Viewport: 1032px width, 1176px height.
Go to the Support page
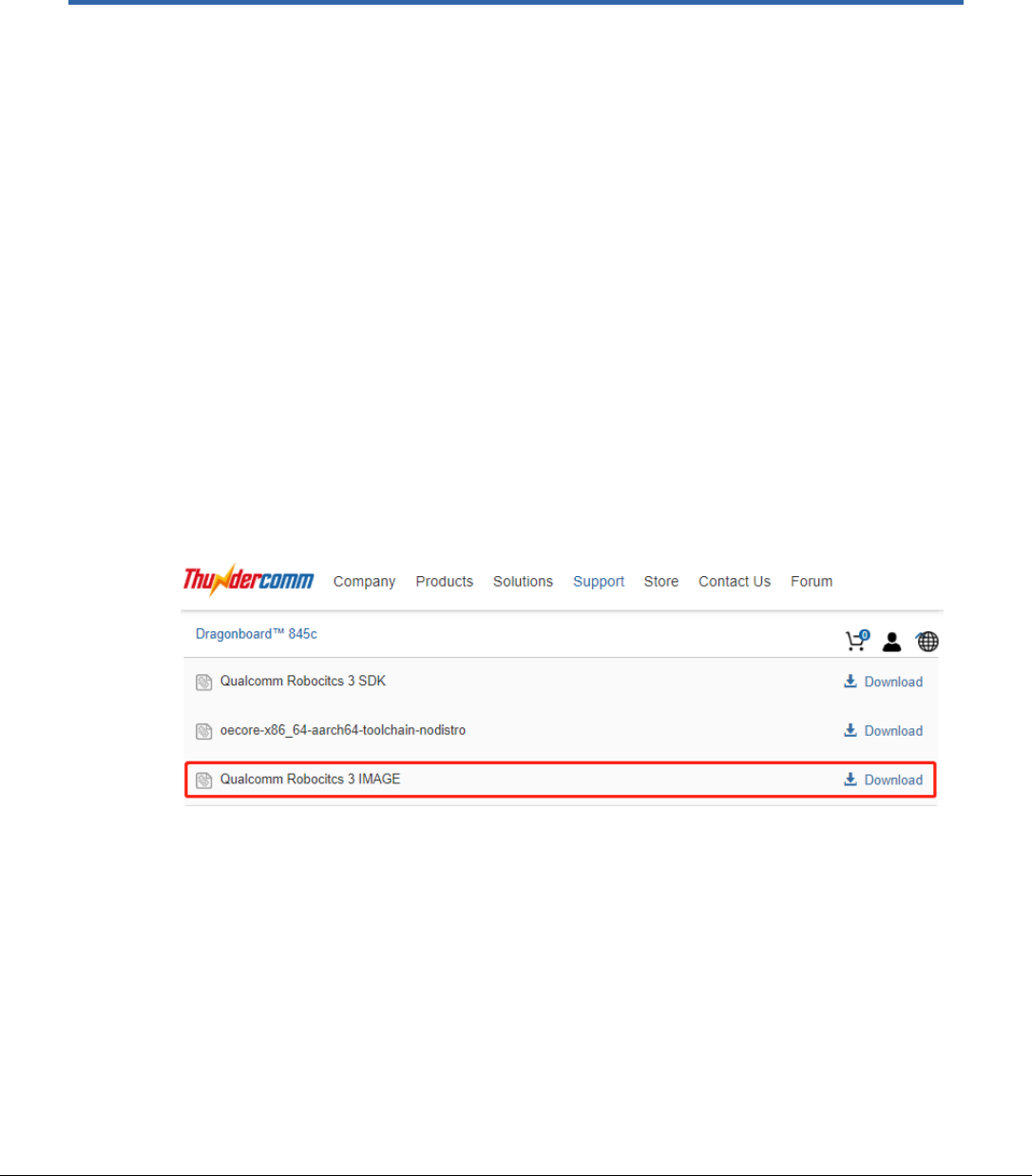(x=599, y=582)
